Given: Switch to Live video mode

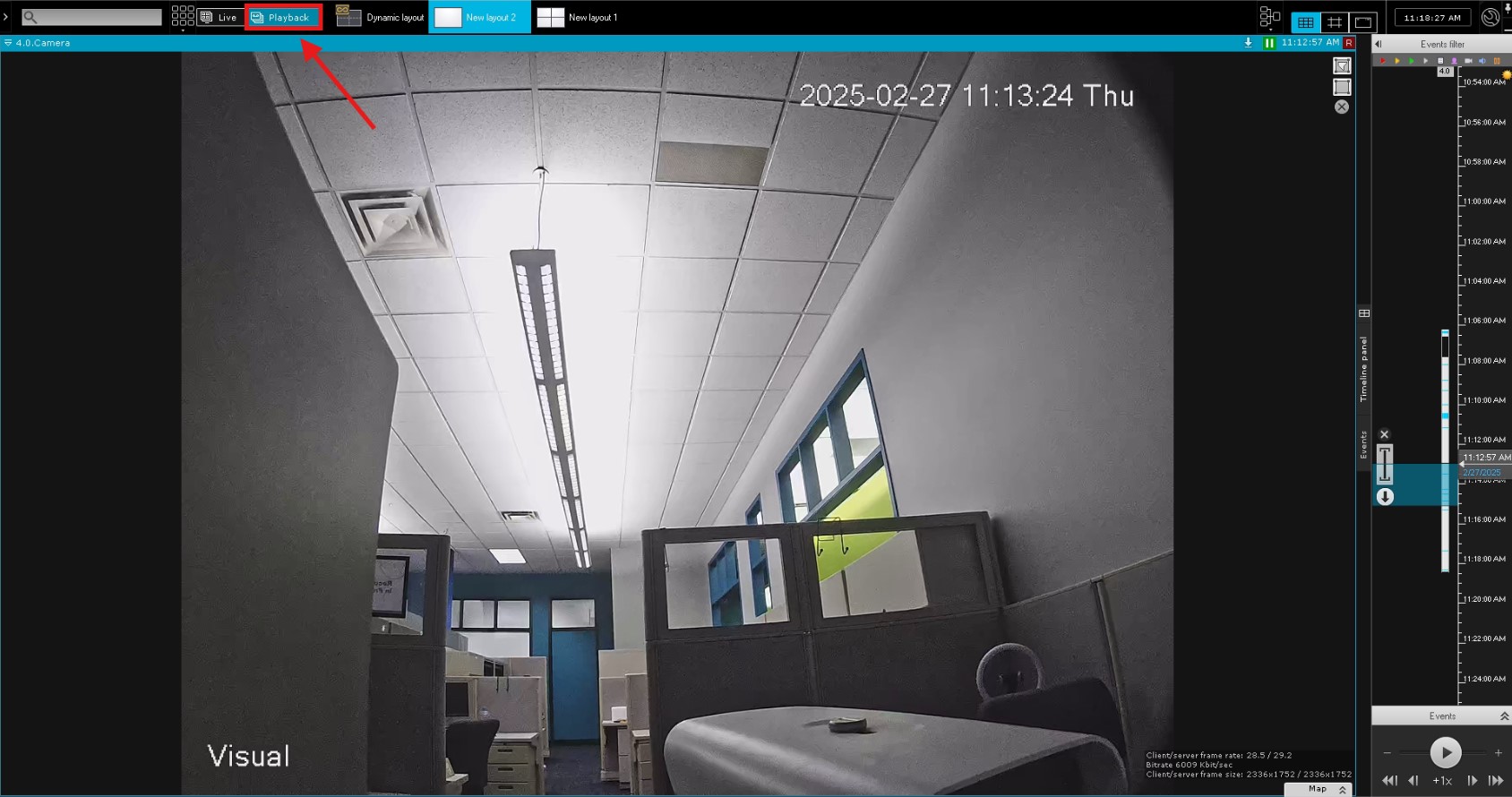Looking at the screenshot, I should (219, 17).
